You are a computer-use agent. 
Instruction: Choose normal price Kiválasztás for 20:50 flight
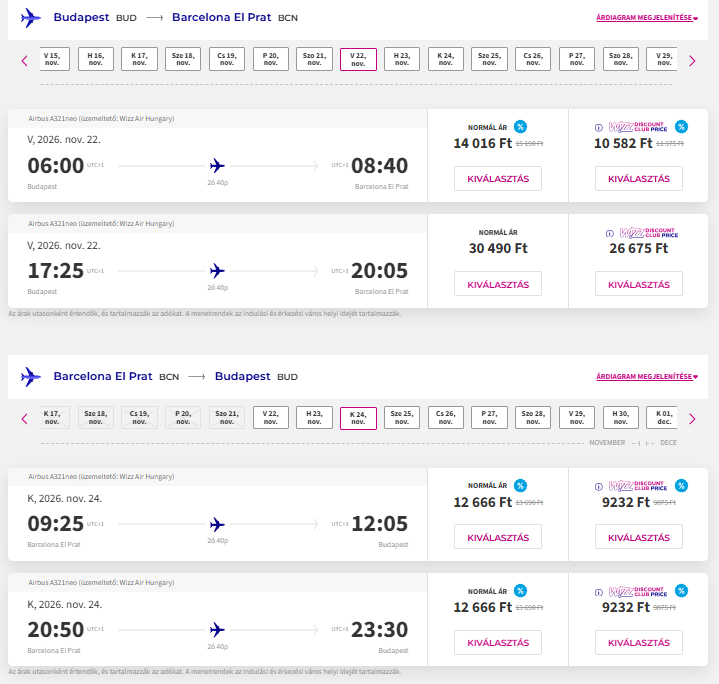pyautogui.click(x=498, y=643)
